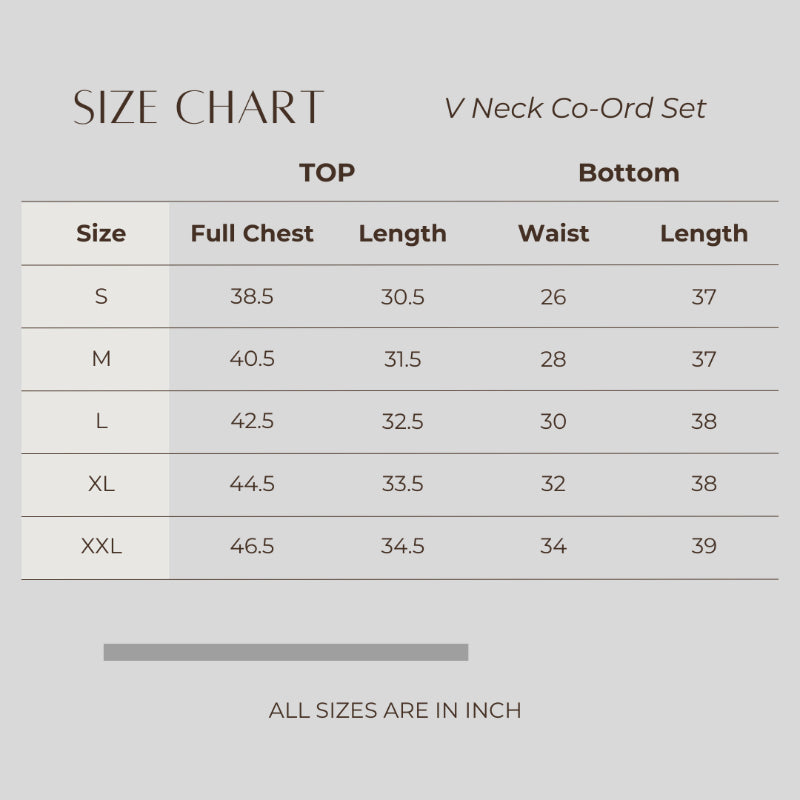Select the TOP group heading
The width and height of the screenshot is (800, 800).
327,173
